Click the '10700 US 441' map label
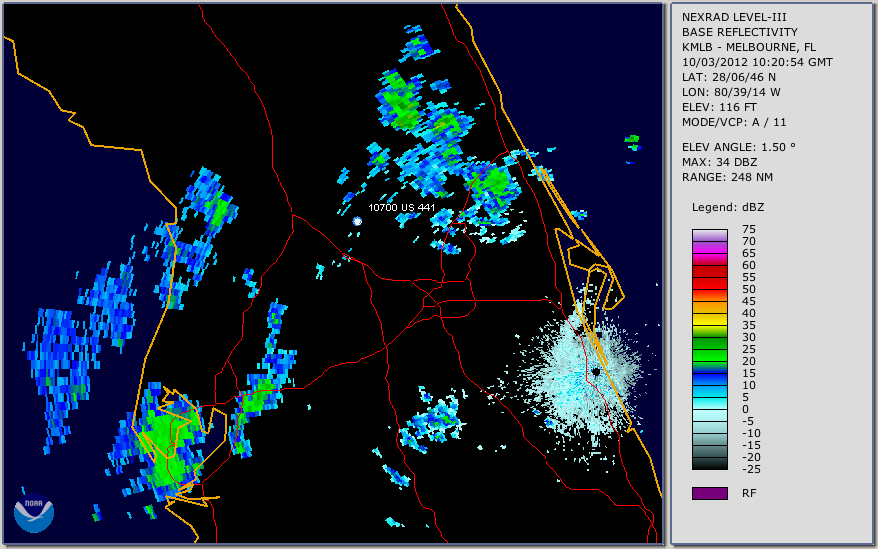 click(x=401, y=207)
